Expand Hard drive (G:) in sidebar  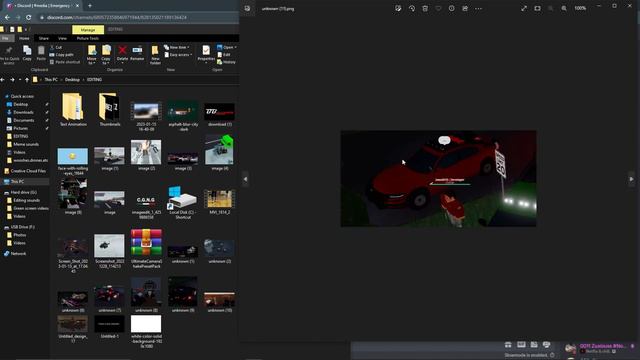coord(23,192)
